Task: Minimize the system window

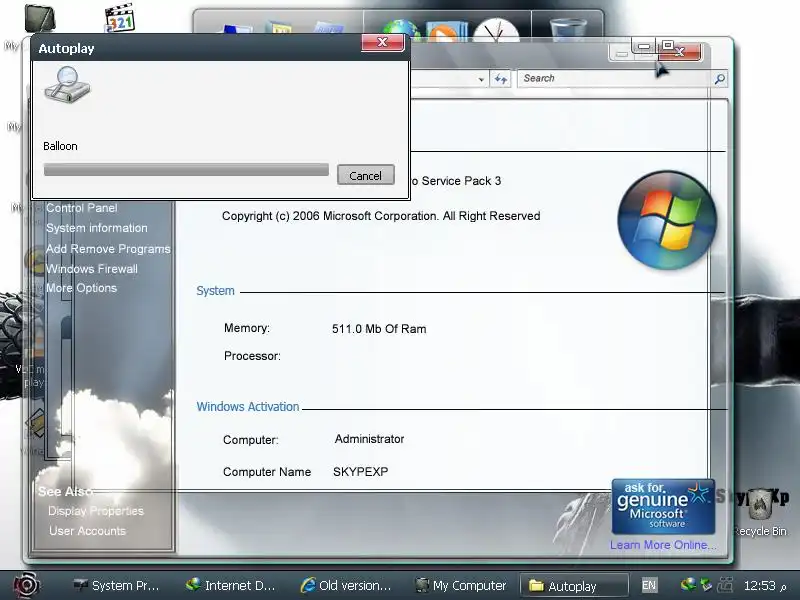Action: click(644, 46)
